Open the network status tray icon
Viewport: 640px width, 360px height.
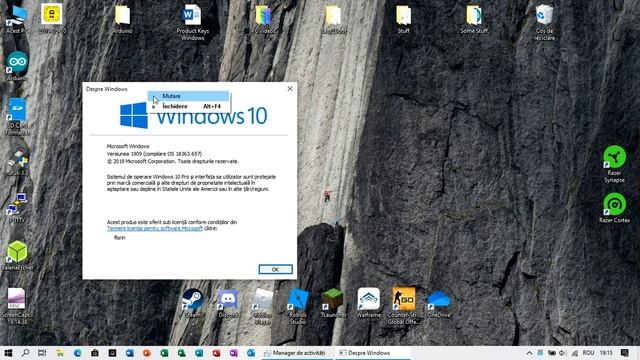pos(575,353)
